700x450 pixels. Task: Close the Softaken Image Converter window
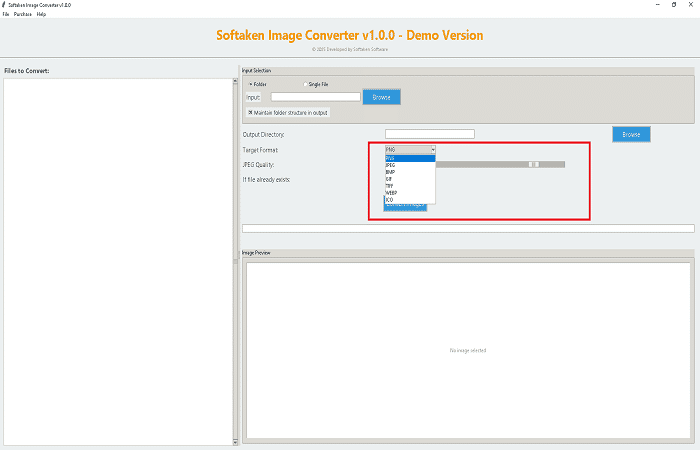click(691, 4)
